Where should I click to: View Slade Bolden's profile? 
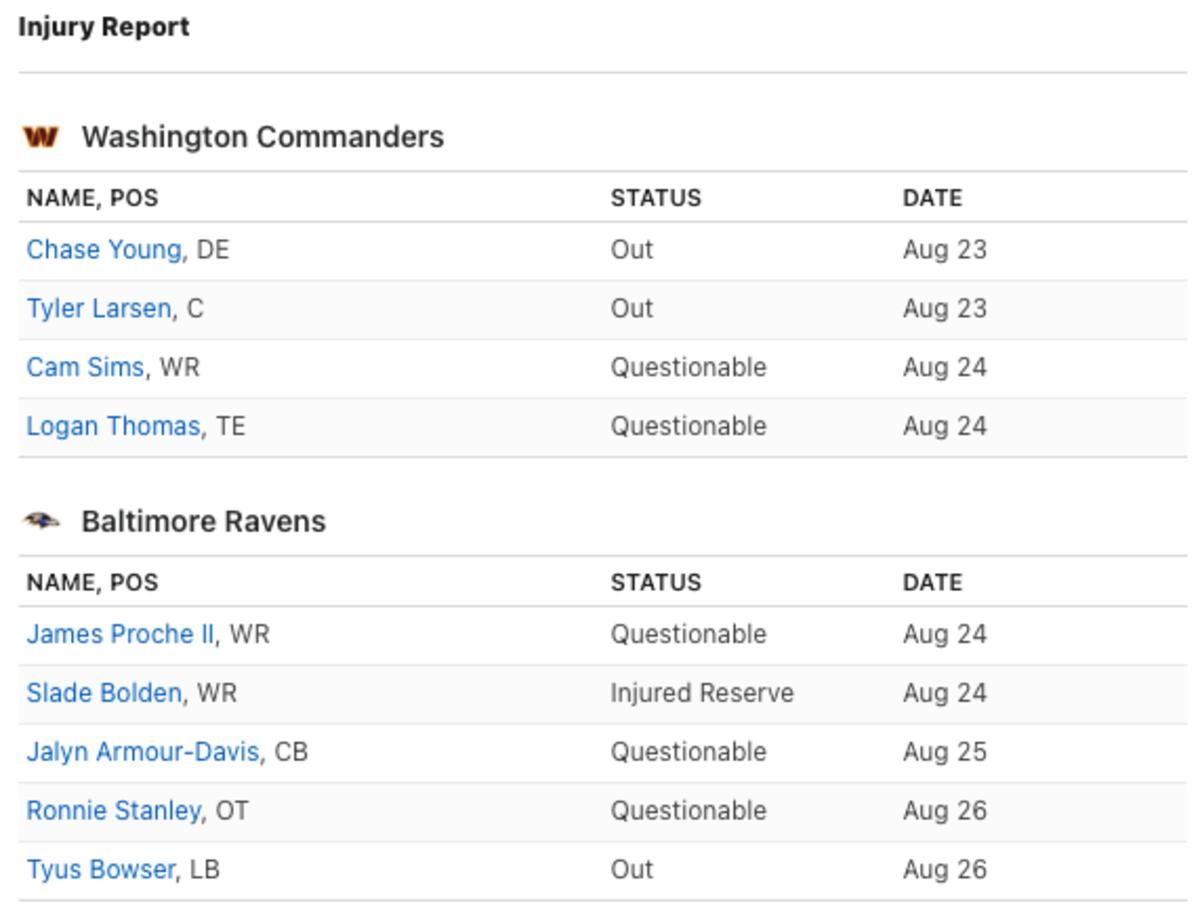coord(104,693)
